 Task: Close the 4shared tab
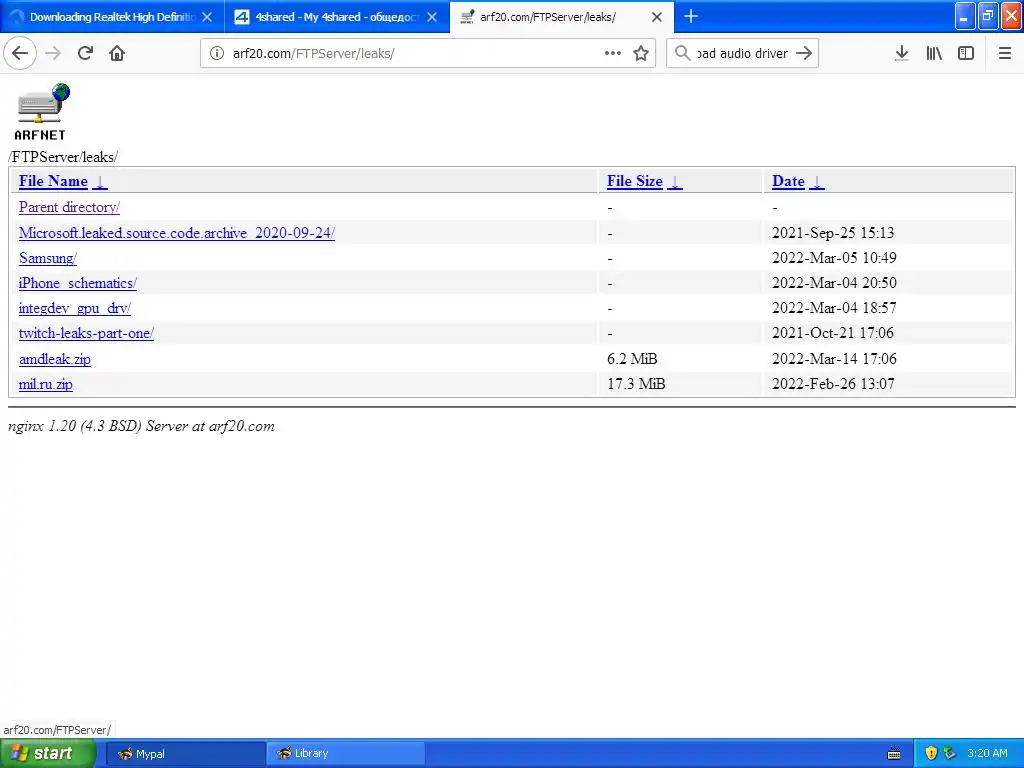[x=432, y=17]
